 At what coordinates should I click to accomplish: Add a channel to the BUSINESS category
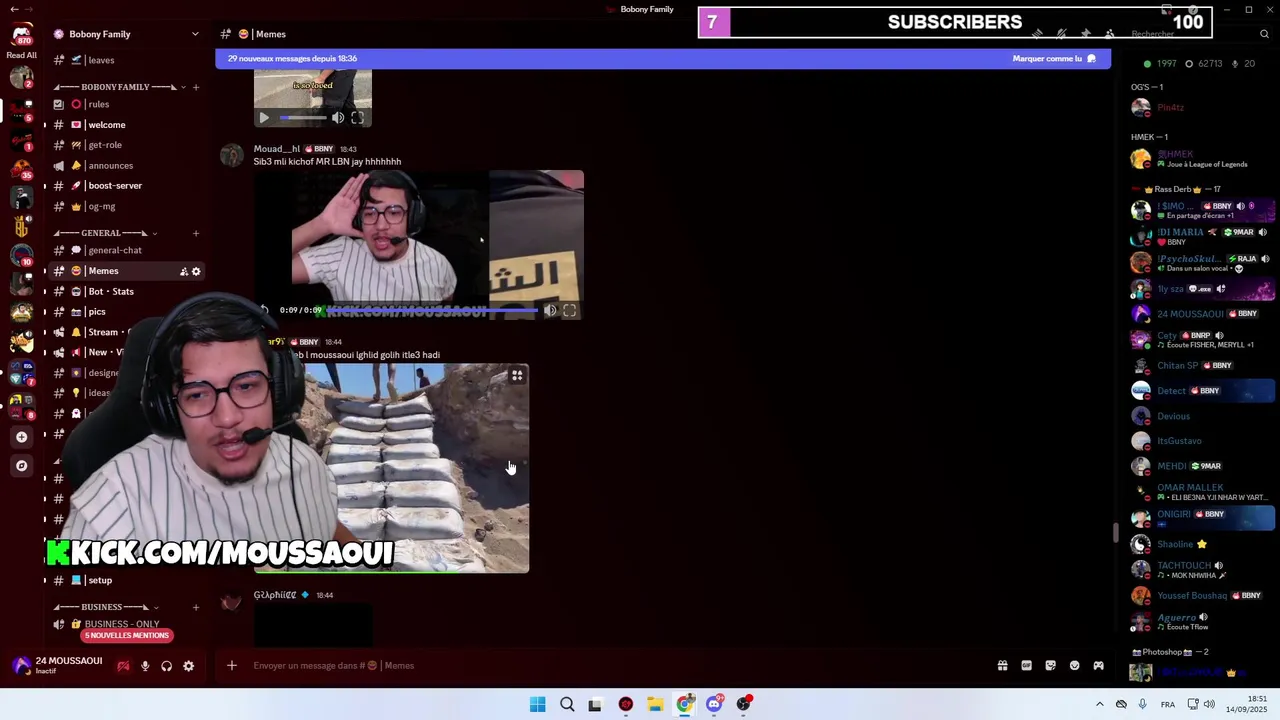196,607
